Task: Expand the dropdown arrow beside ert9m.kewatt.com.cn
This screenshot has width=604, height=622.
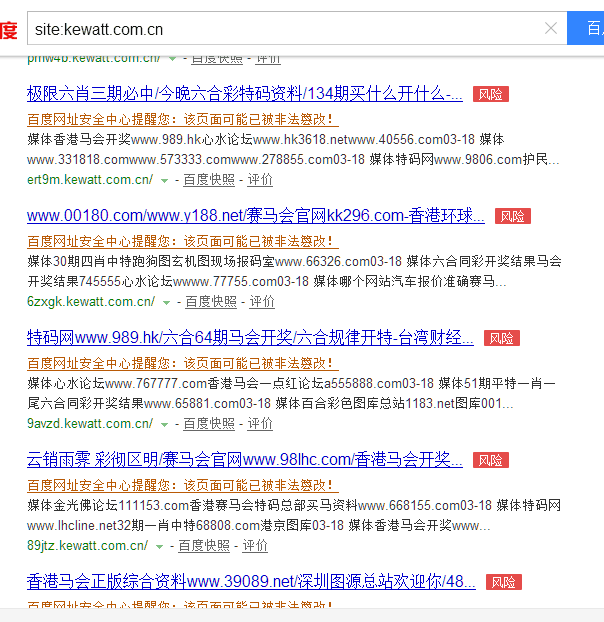Action: pyautogui.click(x=165, y=181)
